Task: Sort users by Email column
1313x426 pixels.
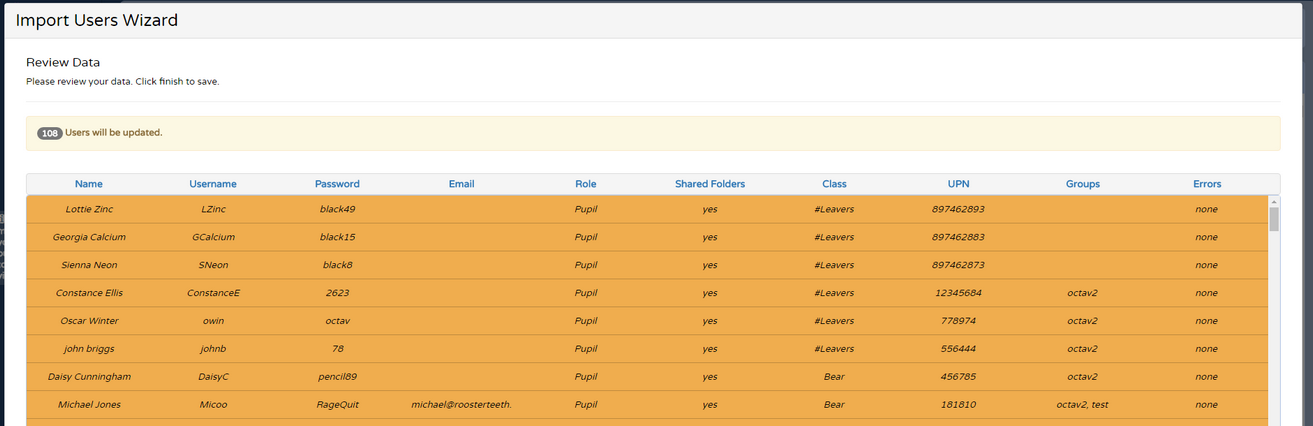Action: (461, 184)
